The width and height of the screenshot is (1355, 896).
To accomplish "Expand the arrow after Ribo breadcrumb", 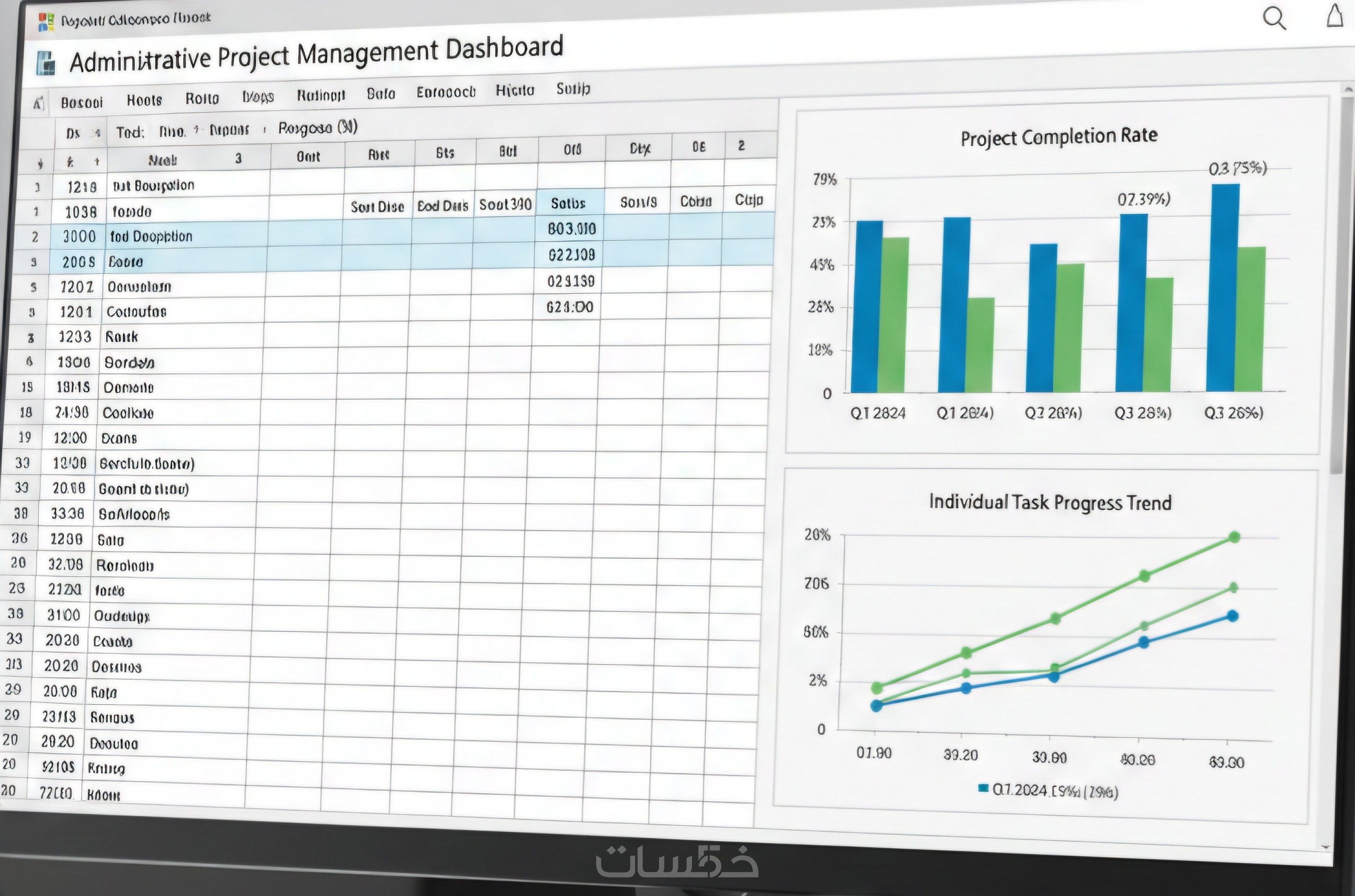I will (196, 130).
